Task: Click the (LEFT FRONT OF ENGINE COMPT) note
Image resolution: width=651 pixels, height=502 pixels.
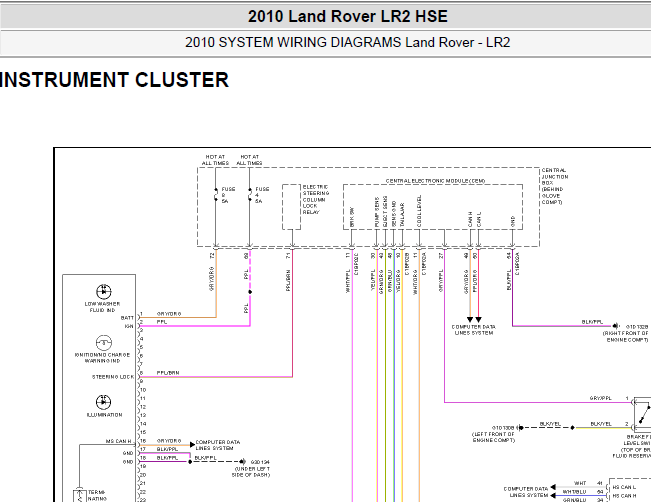Action: click(493, 437)
